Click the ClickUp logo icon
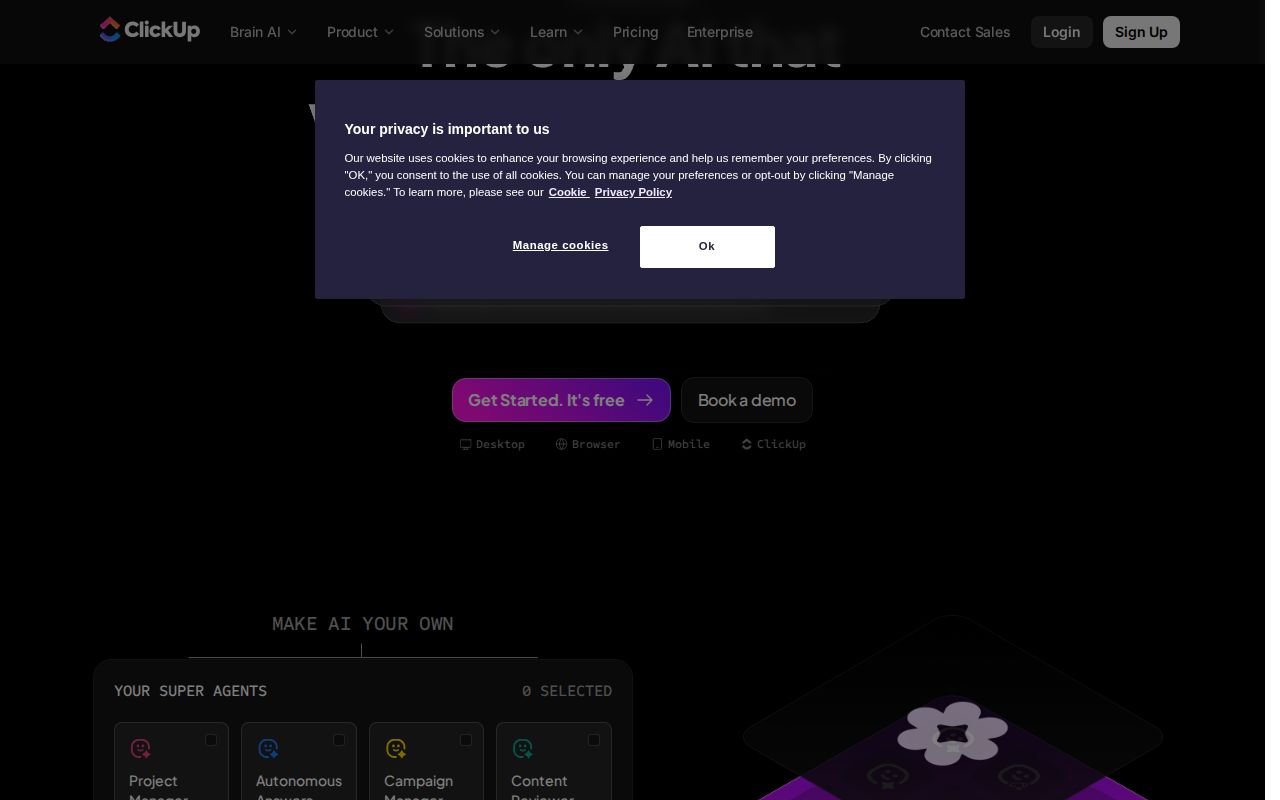The width and height of the screenshot is (1280, 800). pos(110,30)
